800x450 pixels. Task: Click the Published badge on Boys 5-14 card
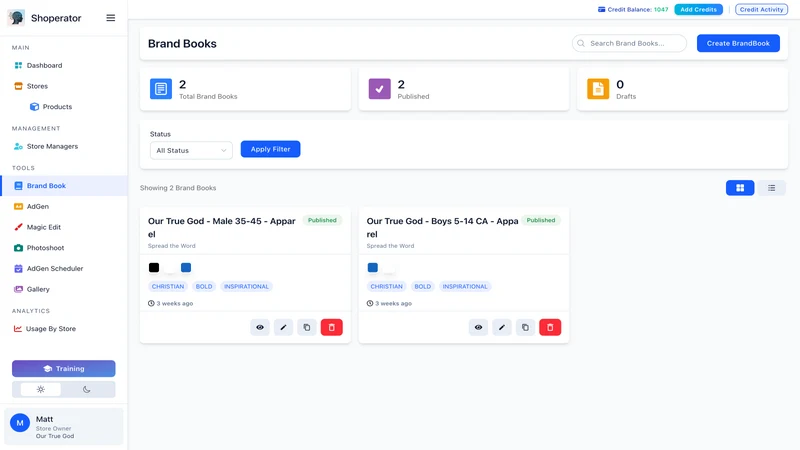coord(541,220)
